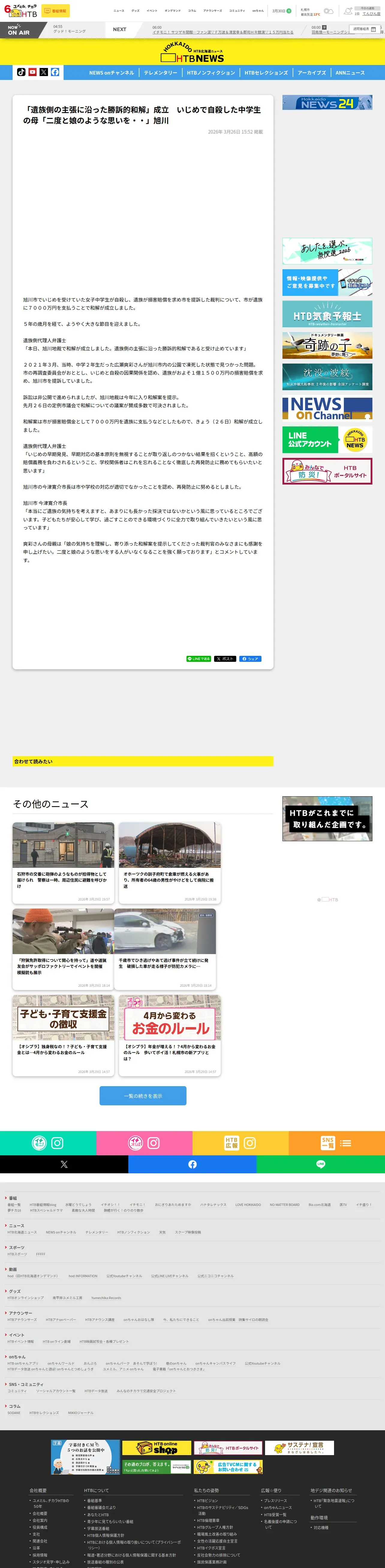Expand the コラム footer section

click(x=14, y=1406)
